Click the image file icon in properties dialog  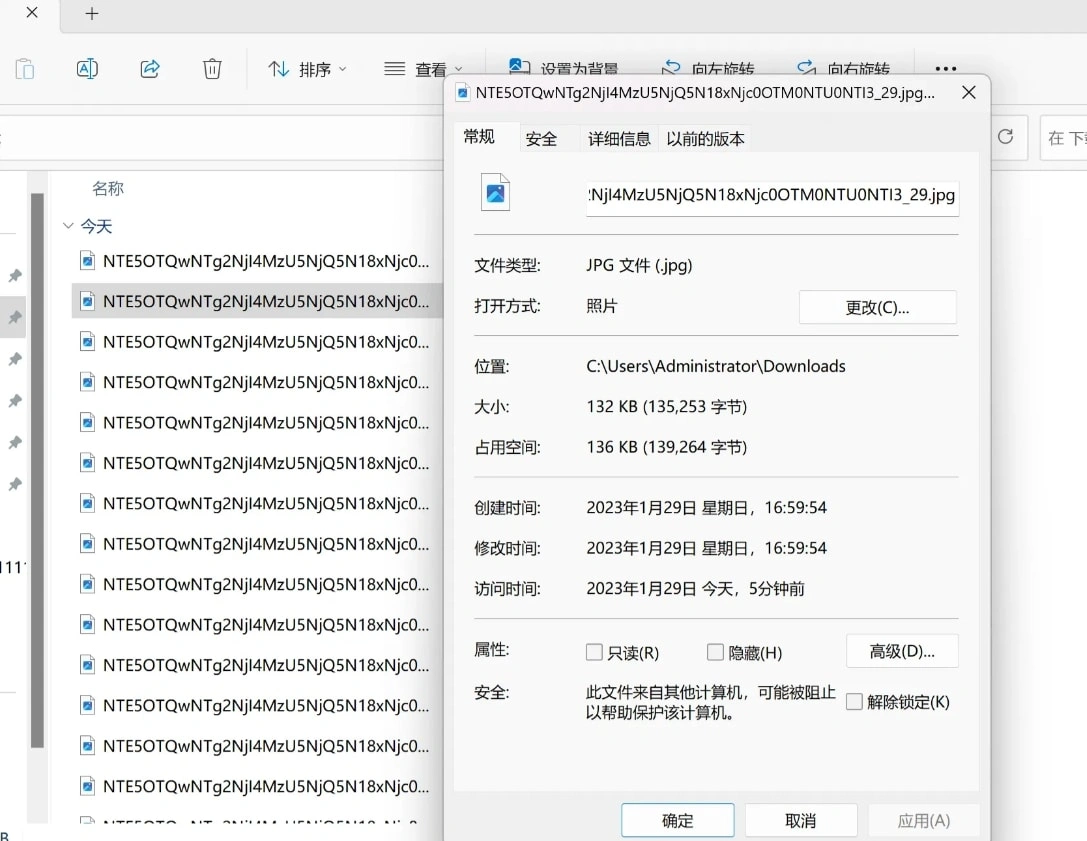495,193
